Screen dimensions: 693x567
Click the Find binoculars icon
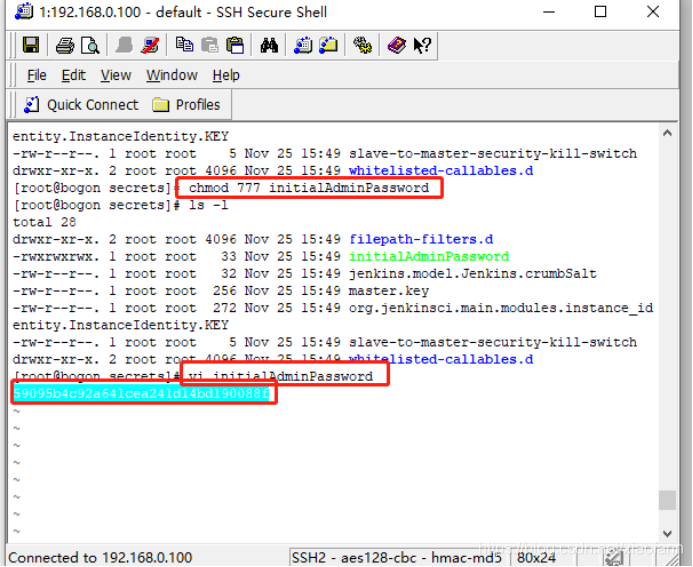269,45
